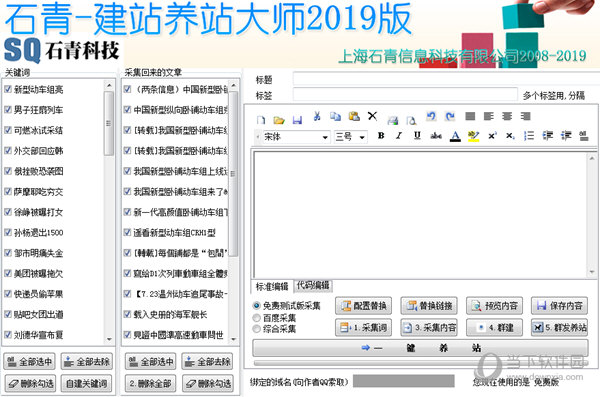Uncheck article 中国新型纵向卧铺动车组
Image resolution: width=600 pixels, height=397 pixels.
pyautogui.click(x=128, y=110)
